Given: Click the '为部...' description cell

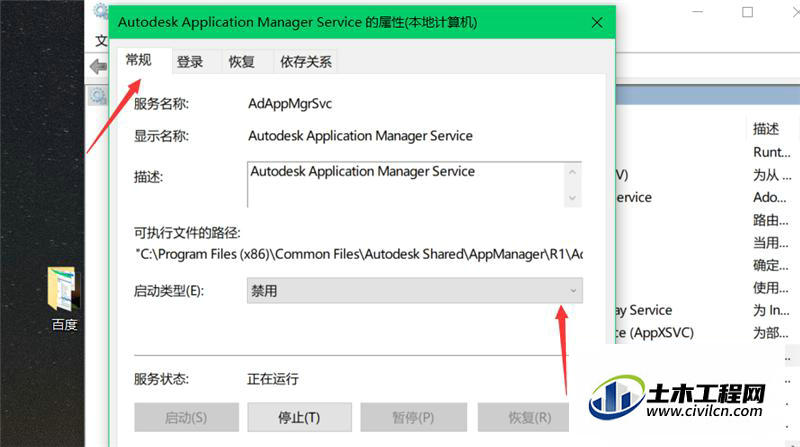Looking at the screenshot, I should tap(770, 333).
